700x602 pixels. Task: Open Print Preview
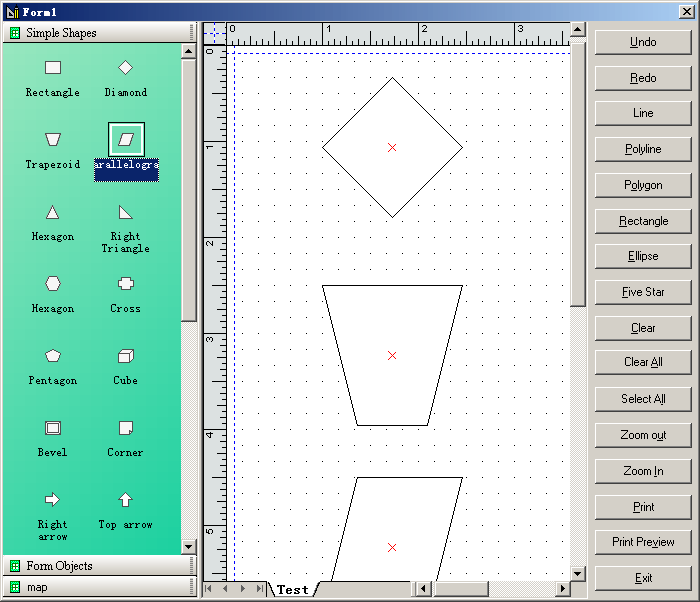pos(643,542)
